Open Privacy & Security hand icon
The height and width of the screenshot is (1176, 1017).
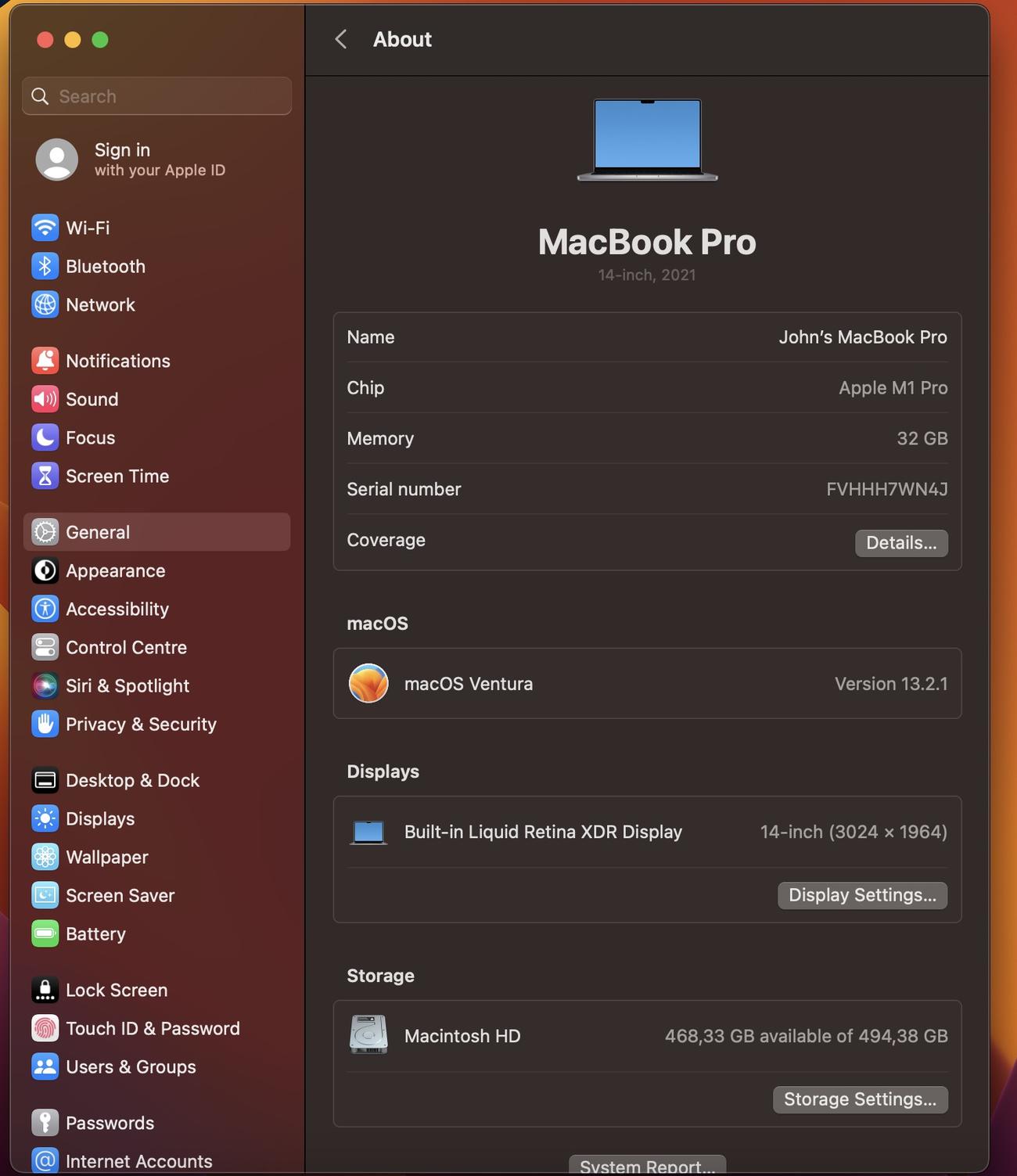[x=45, y=724]
